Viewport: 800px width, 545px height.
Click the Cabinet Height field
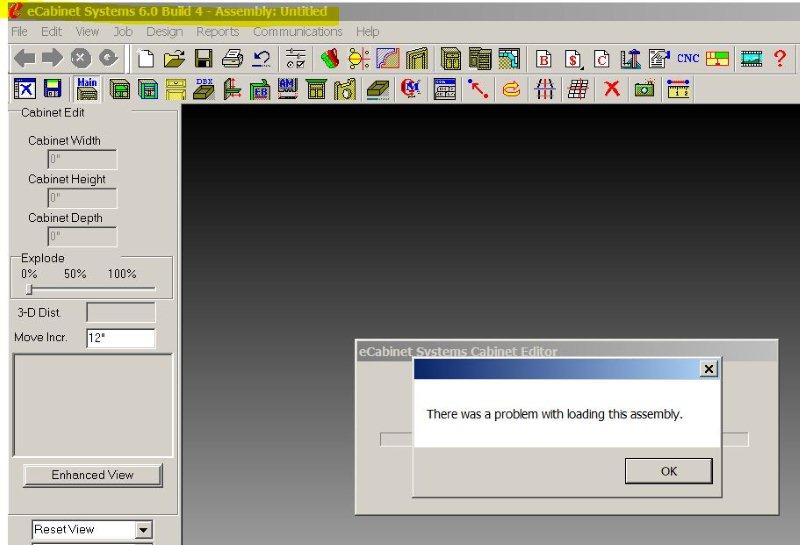click(82, 198)
